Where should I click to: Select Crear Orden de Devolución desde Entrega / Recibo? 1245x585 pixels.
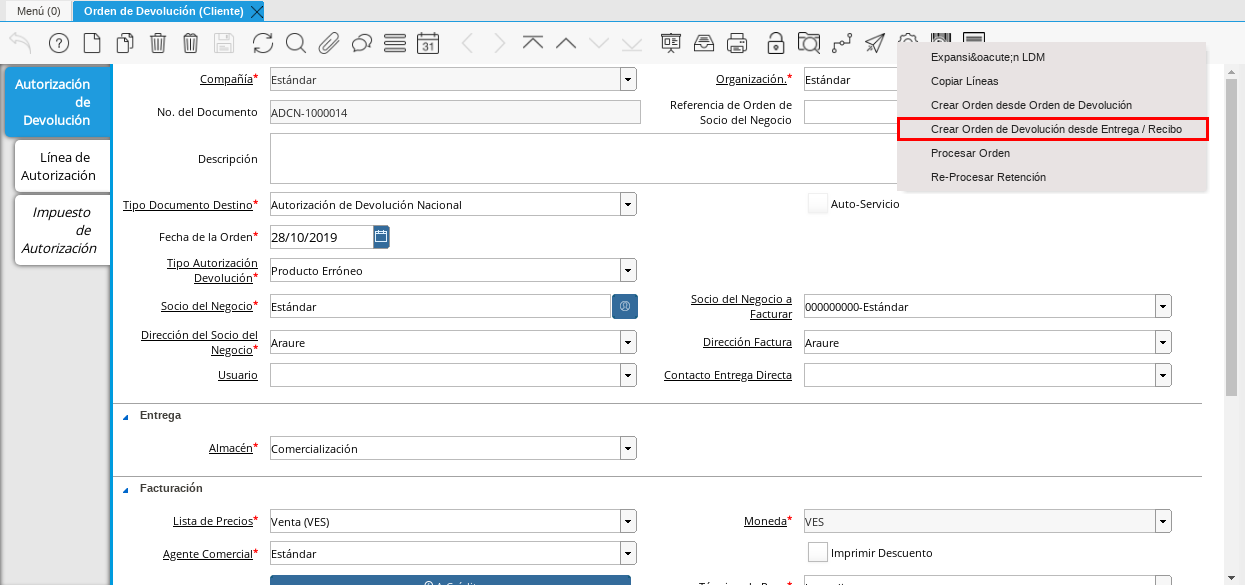click(x=1055, y=129)
